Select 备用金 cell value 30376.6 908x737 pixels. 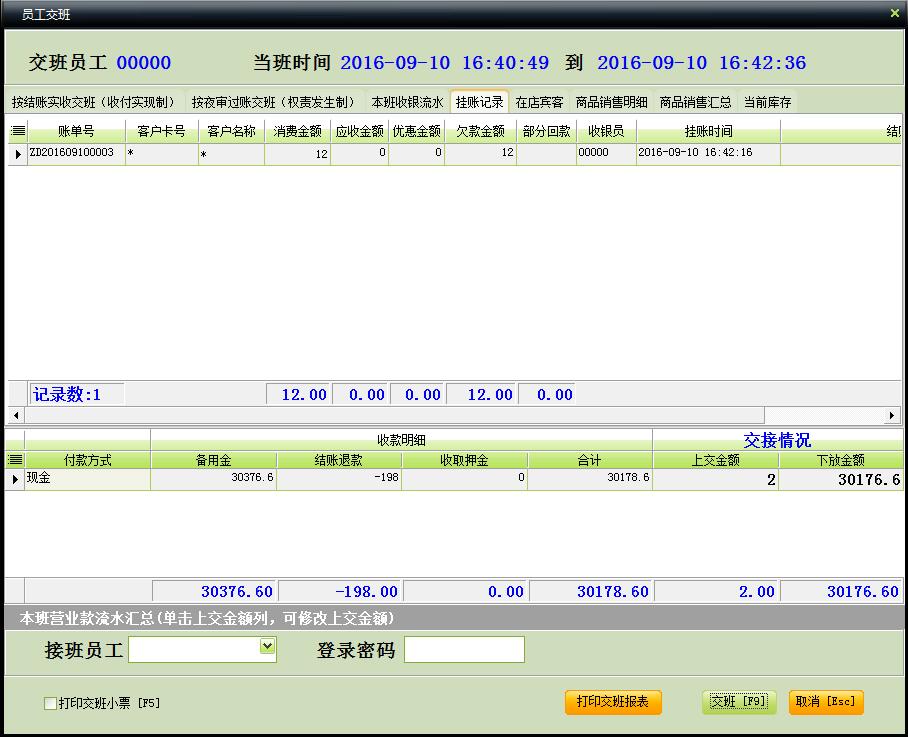point(214,479)
